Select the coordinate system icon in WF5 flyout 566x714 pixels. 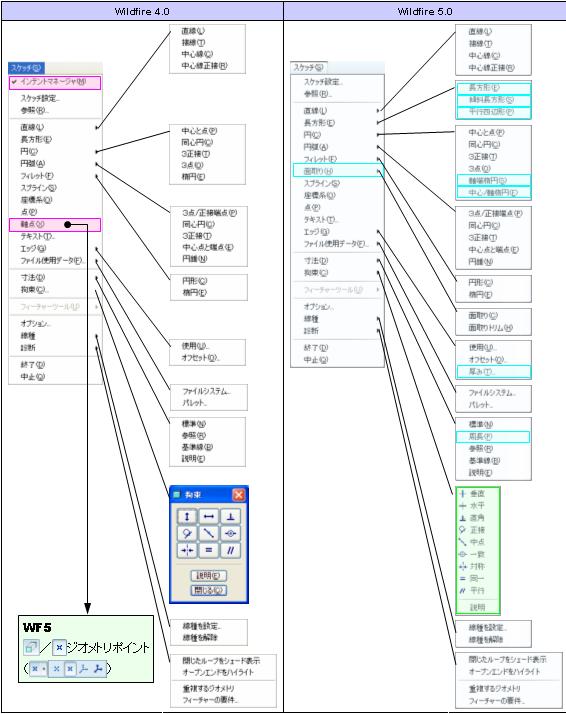[x=83, y=669]
